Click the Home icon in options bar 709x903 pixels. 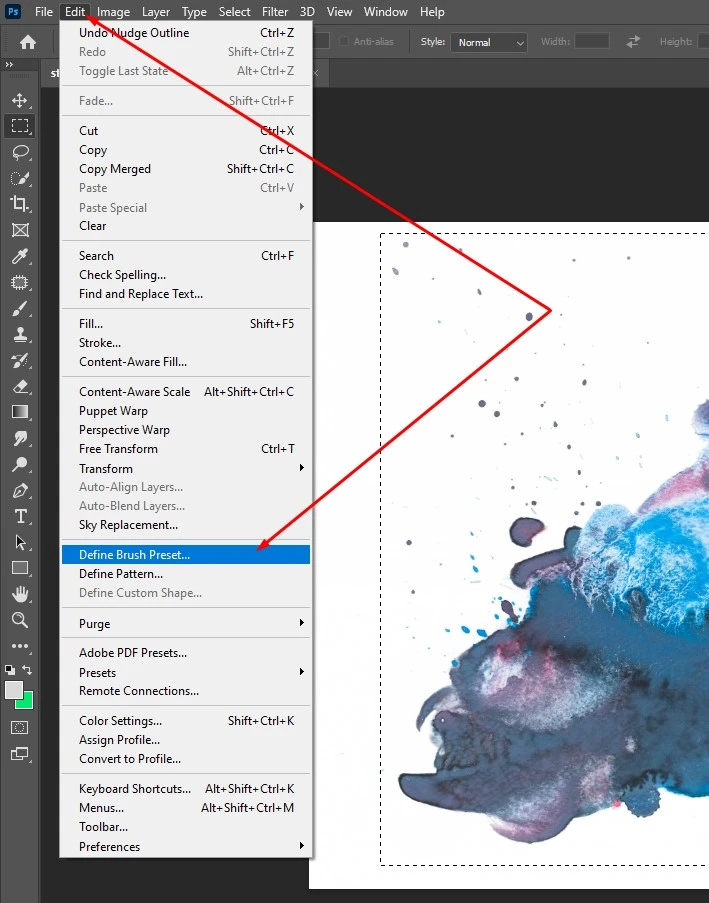pos(28,42)
